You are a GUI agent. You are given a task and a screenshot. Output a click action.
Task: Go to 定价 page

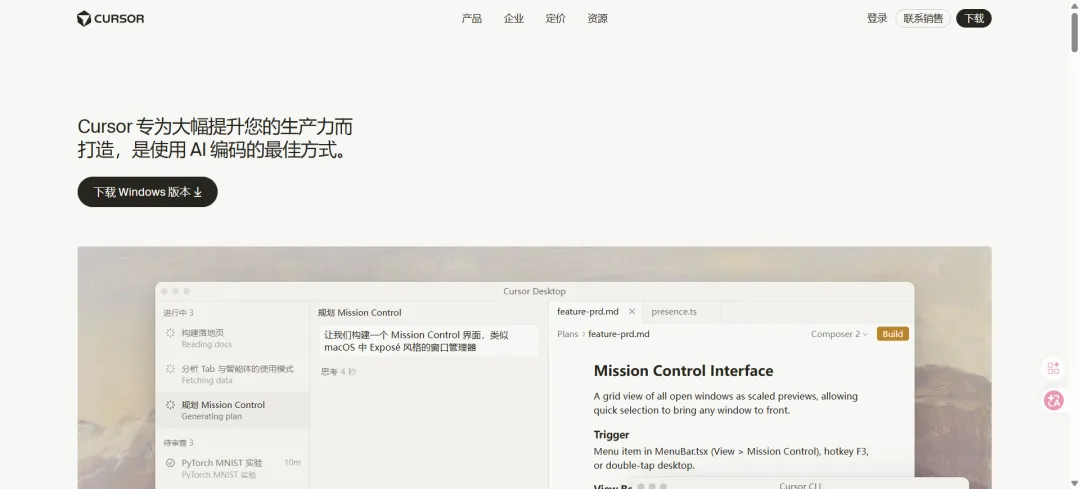click(x=556, y=19)
